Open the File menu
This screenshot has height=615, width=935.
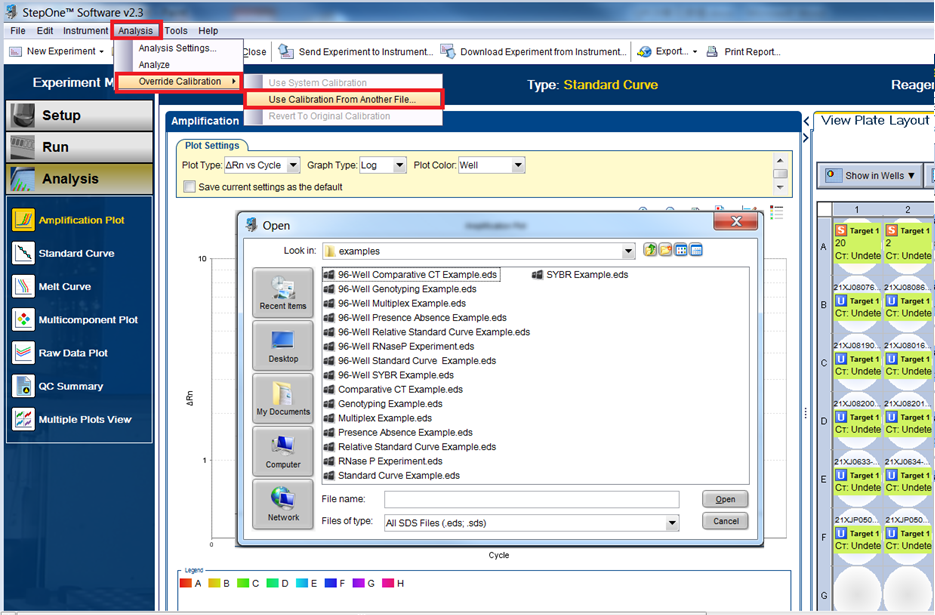click(x=18, y=30)
